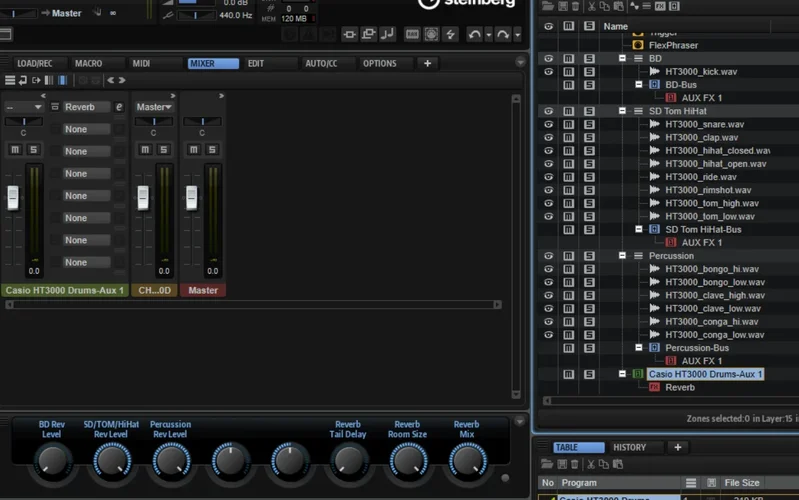Click the Reverb FX icon in tree
Screen dimensions: 799x500
[654, 387]
